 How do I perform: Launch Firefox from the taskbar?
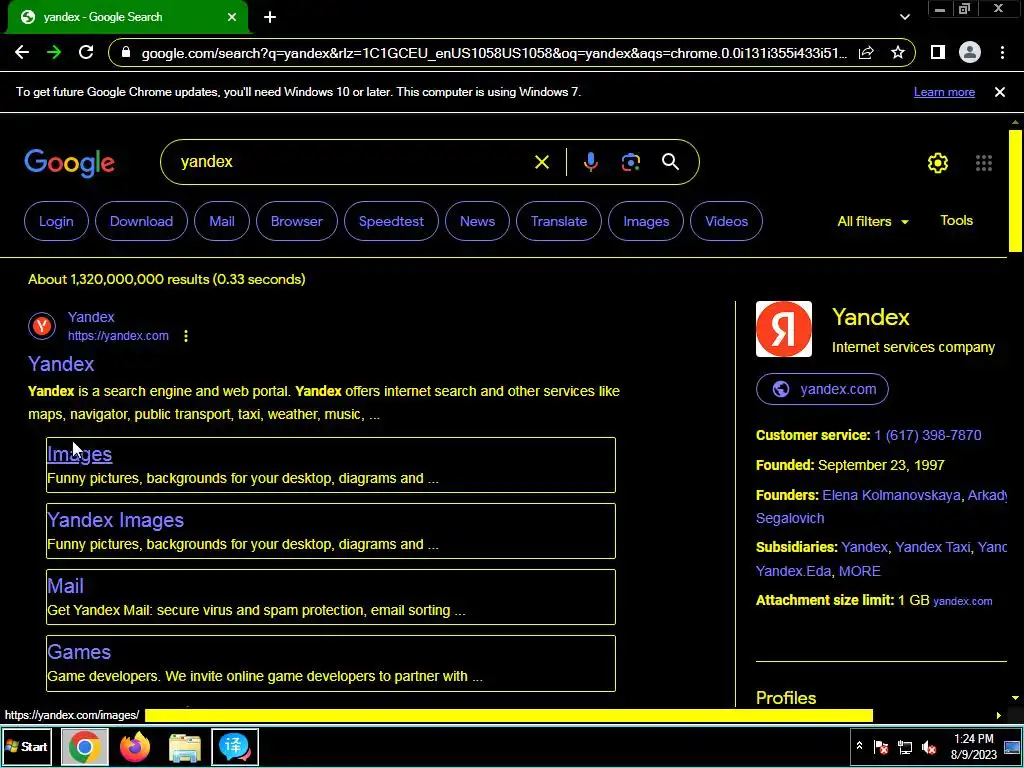pos(135,746)
